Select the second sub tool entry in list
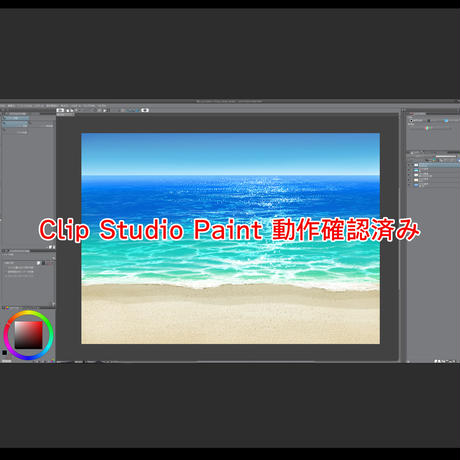The height and width of the screenshot is (460, 460). coord(16,123)
